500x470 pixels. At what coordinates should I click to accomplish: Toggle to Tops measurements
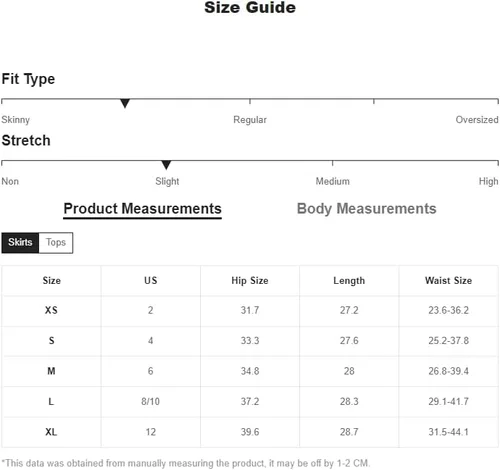pyautogui.click(x=56, y=242)
